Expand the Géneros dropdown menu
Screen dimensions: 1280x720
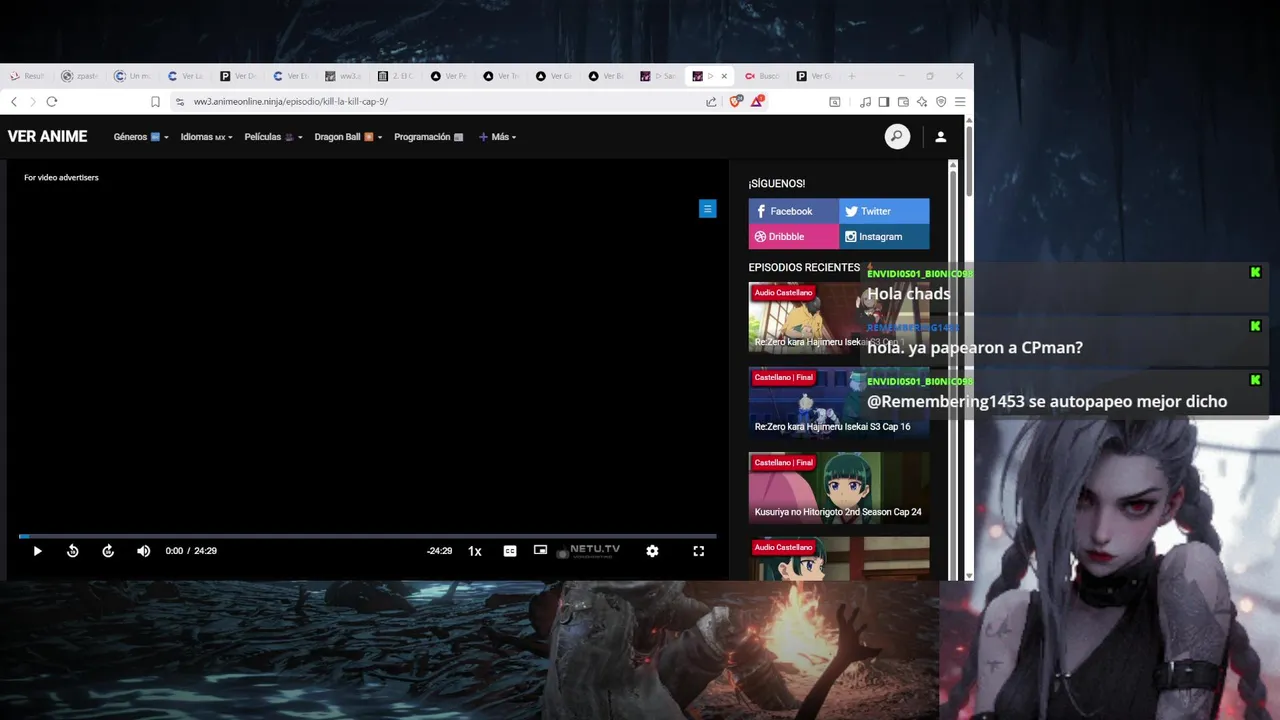click(x=141, y=137)
